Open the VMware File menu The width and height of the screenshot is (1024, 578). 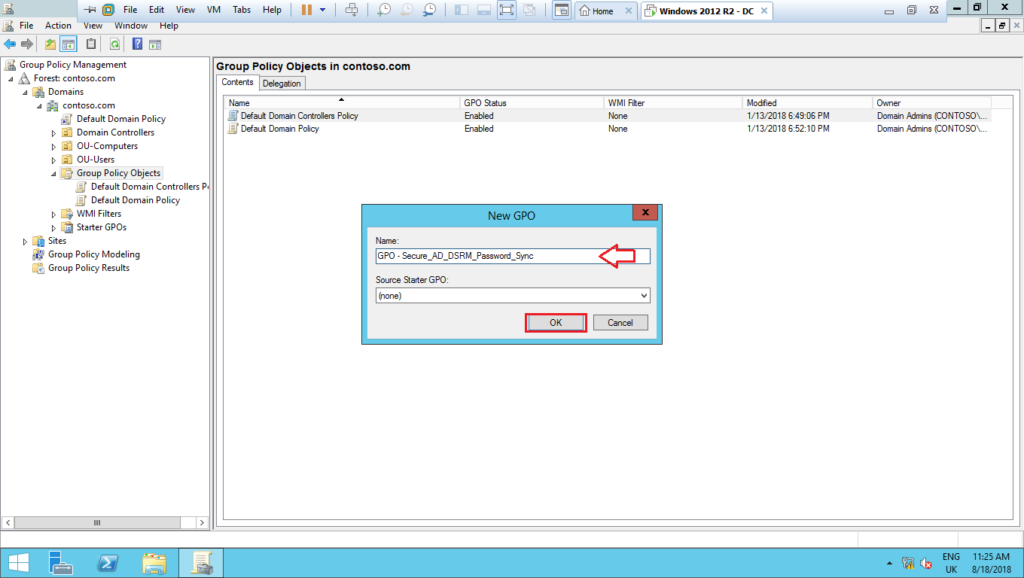tap(130, 10)
